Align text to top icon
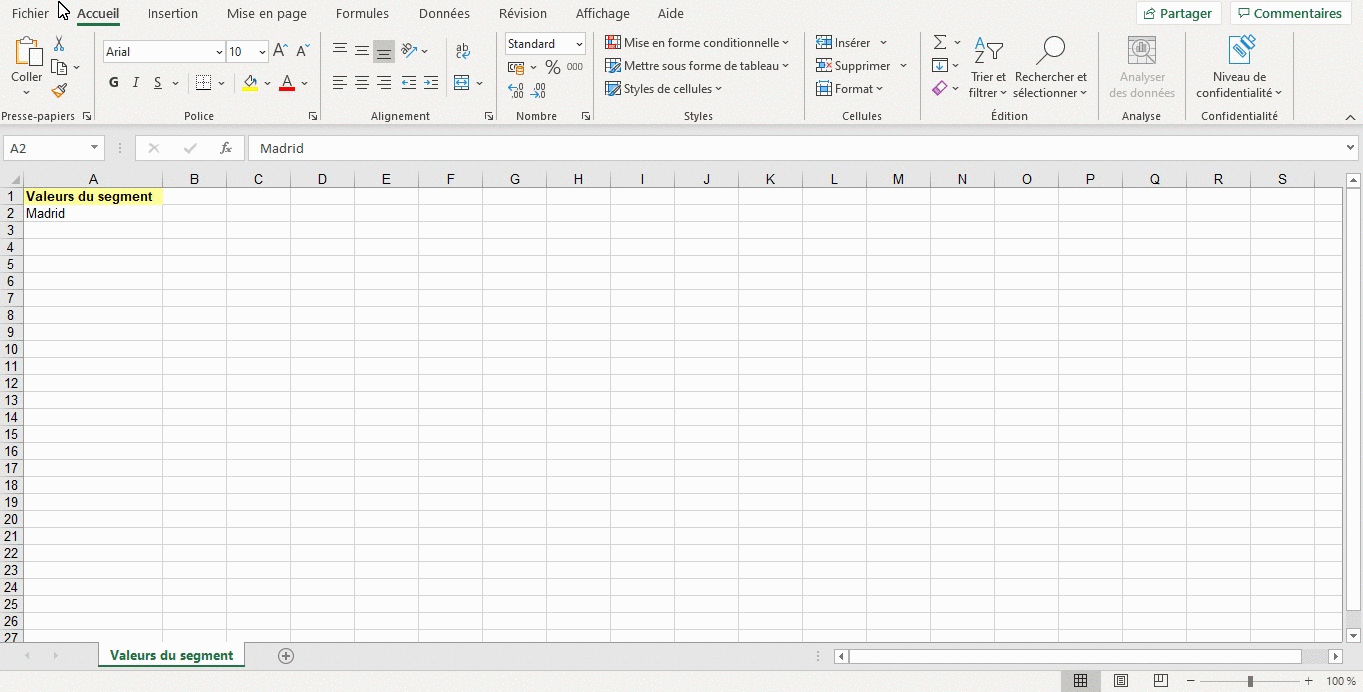 point(340,51)
